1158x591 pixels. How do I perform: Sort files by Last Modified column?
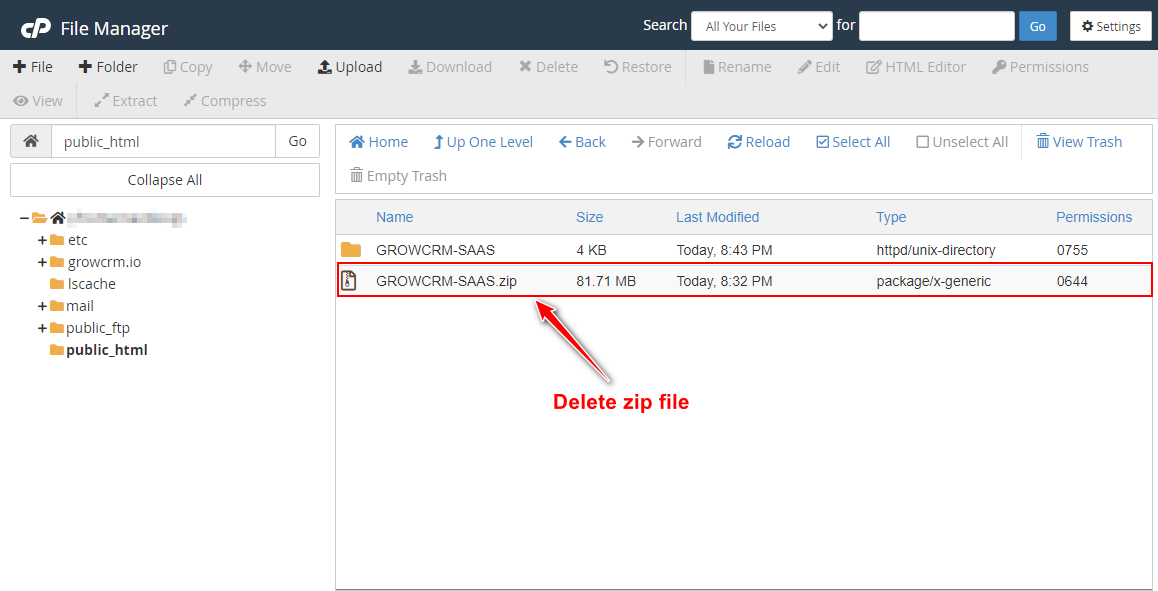click(x=717, y=217)
